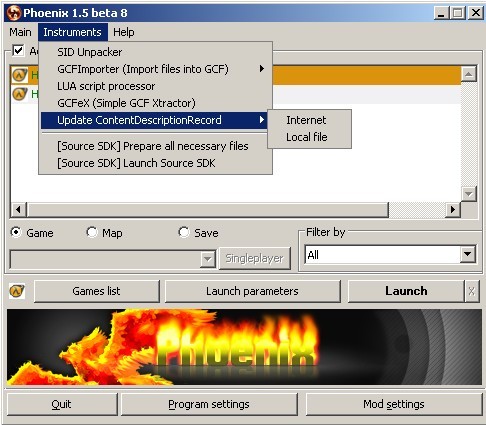Open the Filter by All dropdown
Screen dimensions: 486x425
[467, 255]
